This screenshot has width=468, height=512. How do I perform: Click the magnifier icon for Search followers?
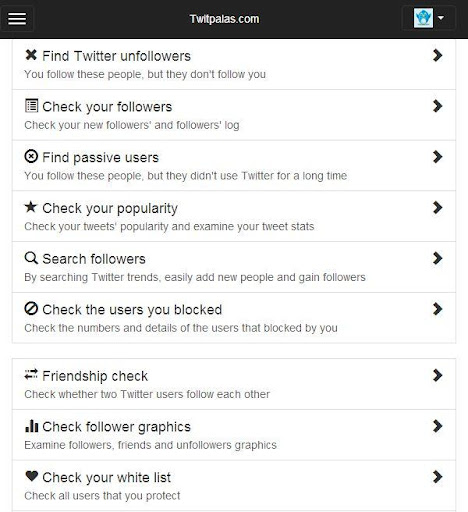31,258
